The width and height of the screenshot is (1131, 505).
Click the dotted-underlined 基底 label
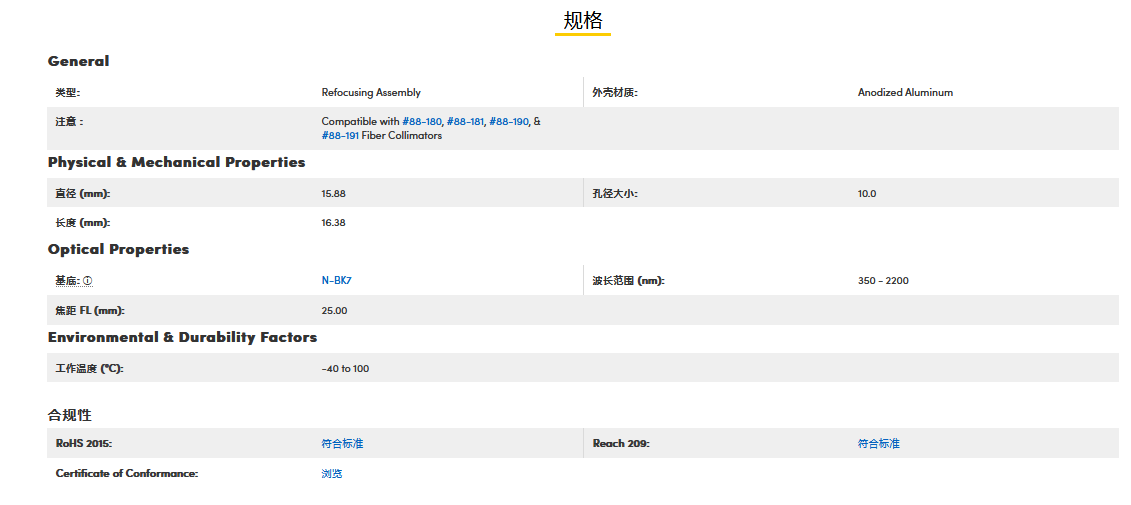point(67,281)
